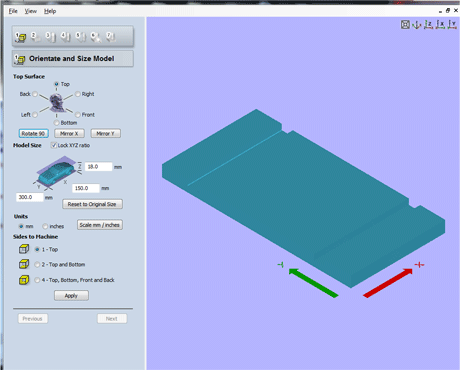
Task: Click Reset to Original Size button
Action: coord(92,204)
